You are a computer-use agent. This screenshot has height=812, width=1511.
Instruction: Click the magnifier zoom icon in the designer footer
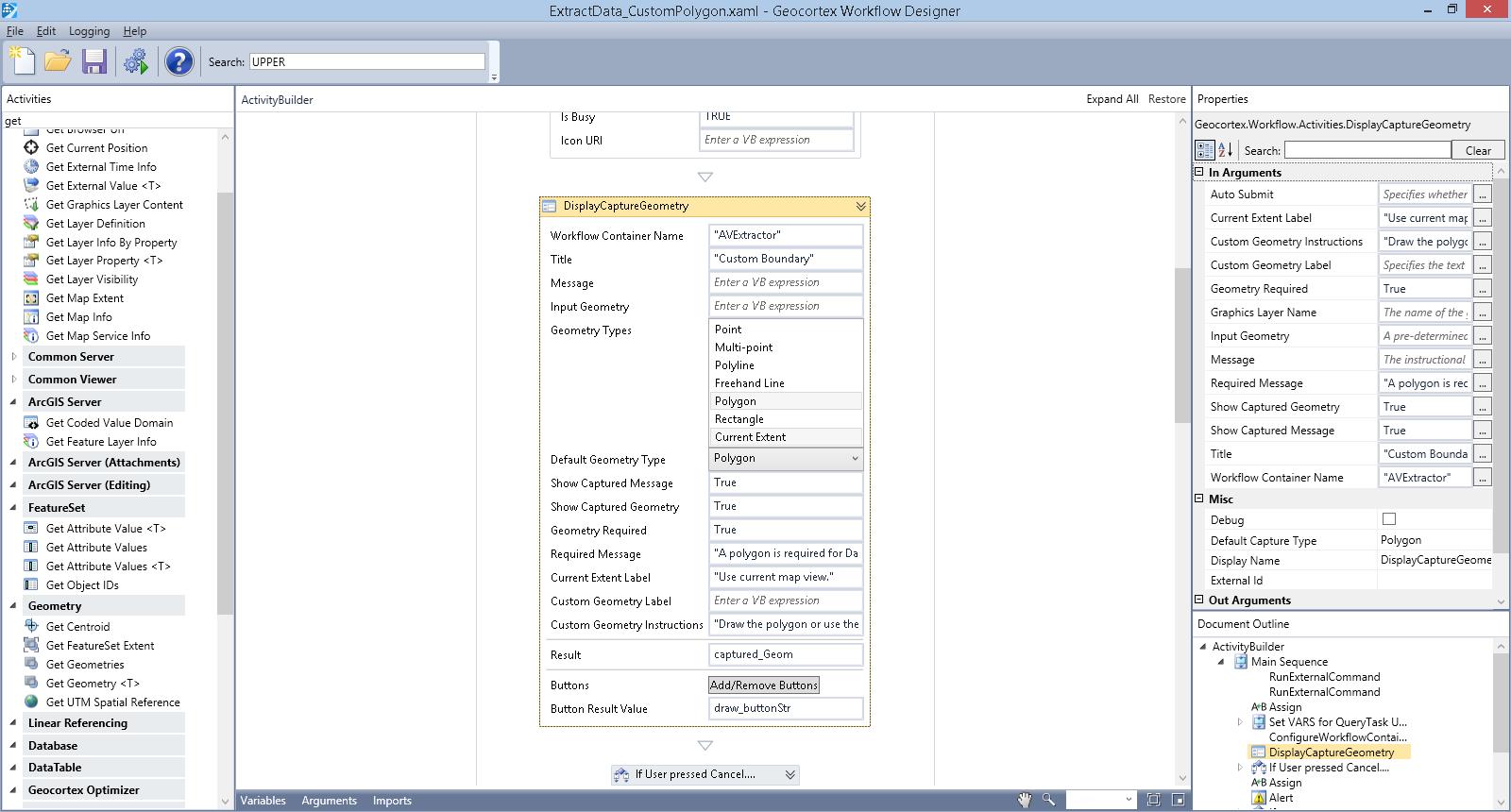pos(1048,800)
